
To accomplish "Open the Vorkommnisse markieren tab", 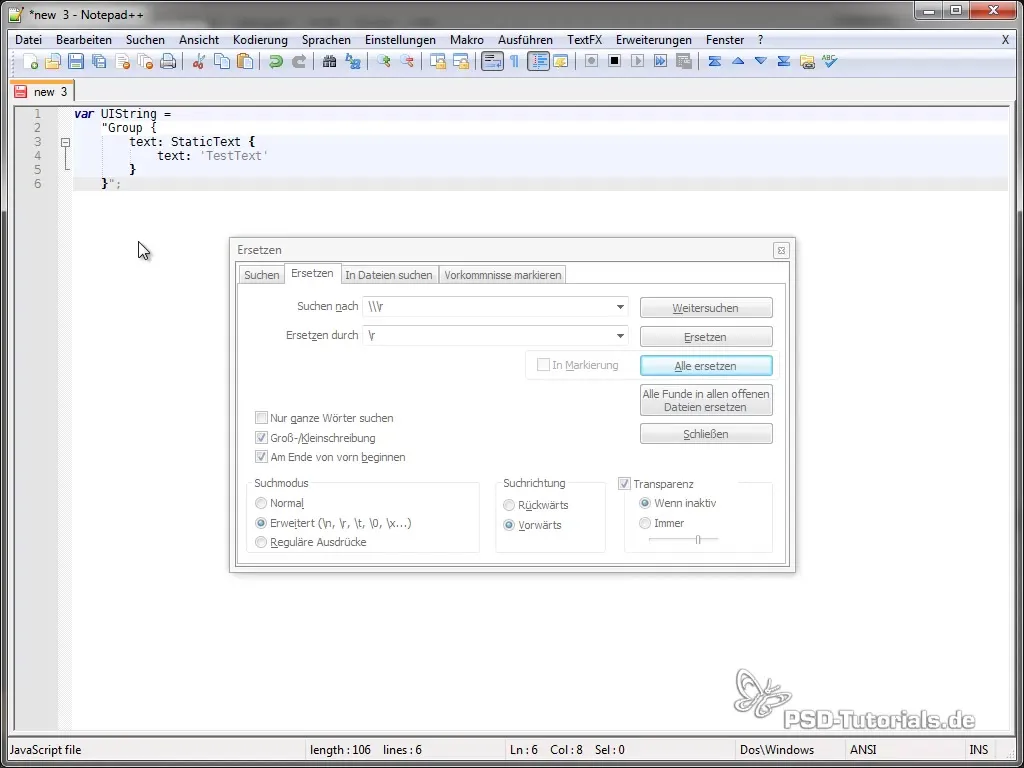I will click(503, 275).
